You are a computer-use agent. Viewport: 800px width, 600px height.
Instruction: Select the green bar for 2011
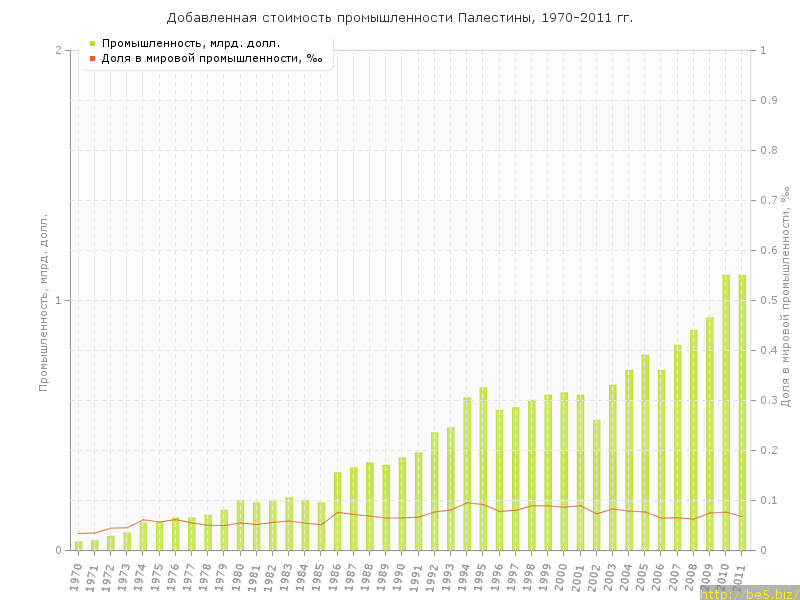pos(742,412)
